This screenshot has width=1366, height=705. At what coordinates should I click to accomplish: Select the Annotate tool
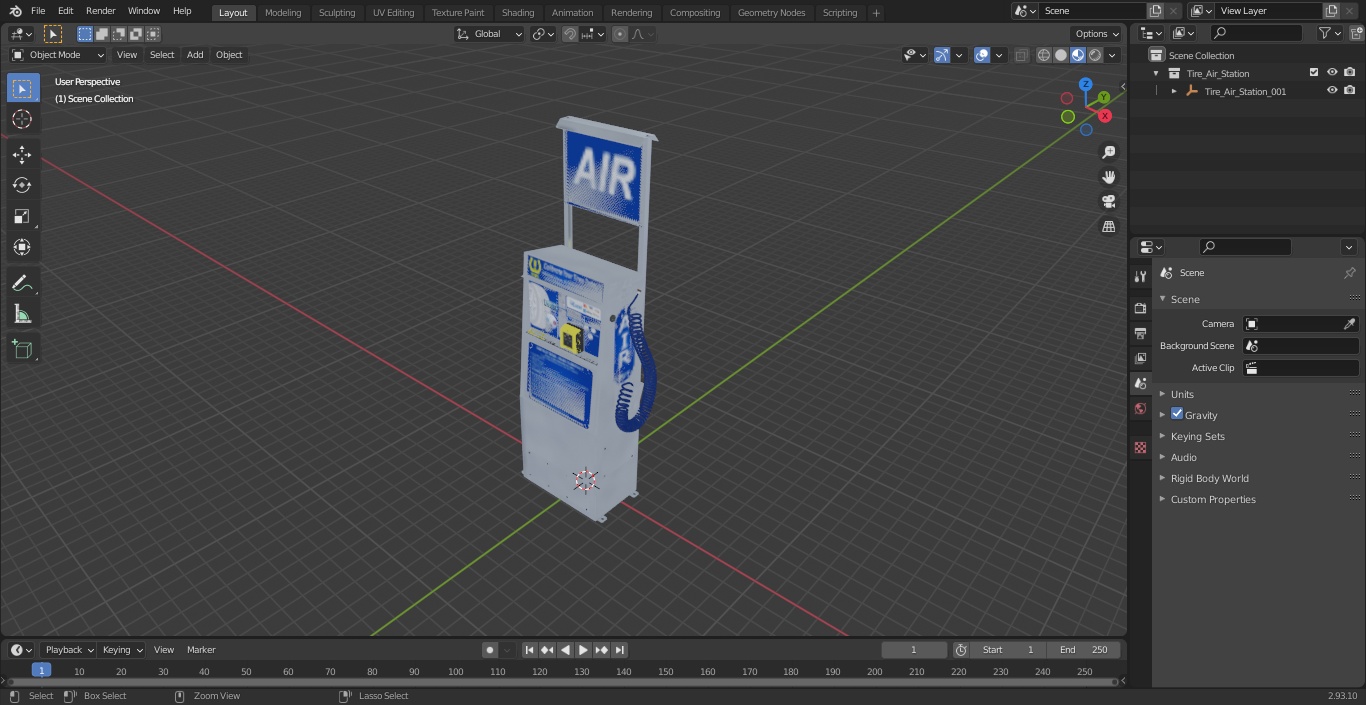coord(22,284)
